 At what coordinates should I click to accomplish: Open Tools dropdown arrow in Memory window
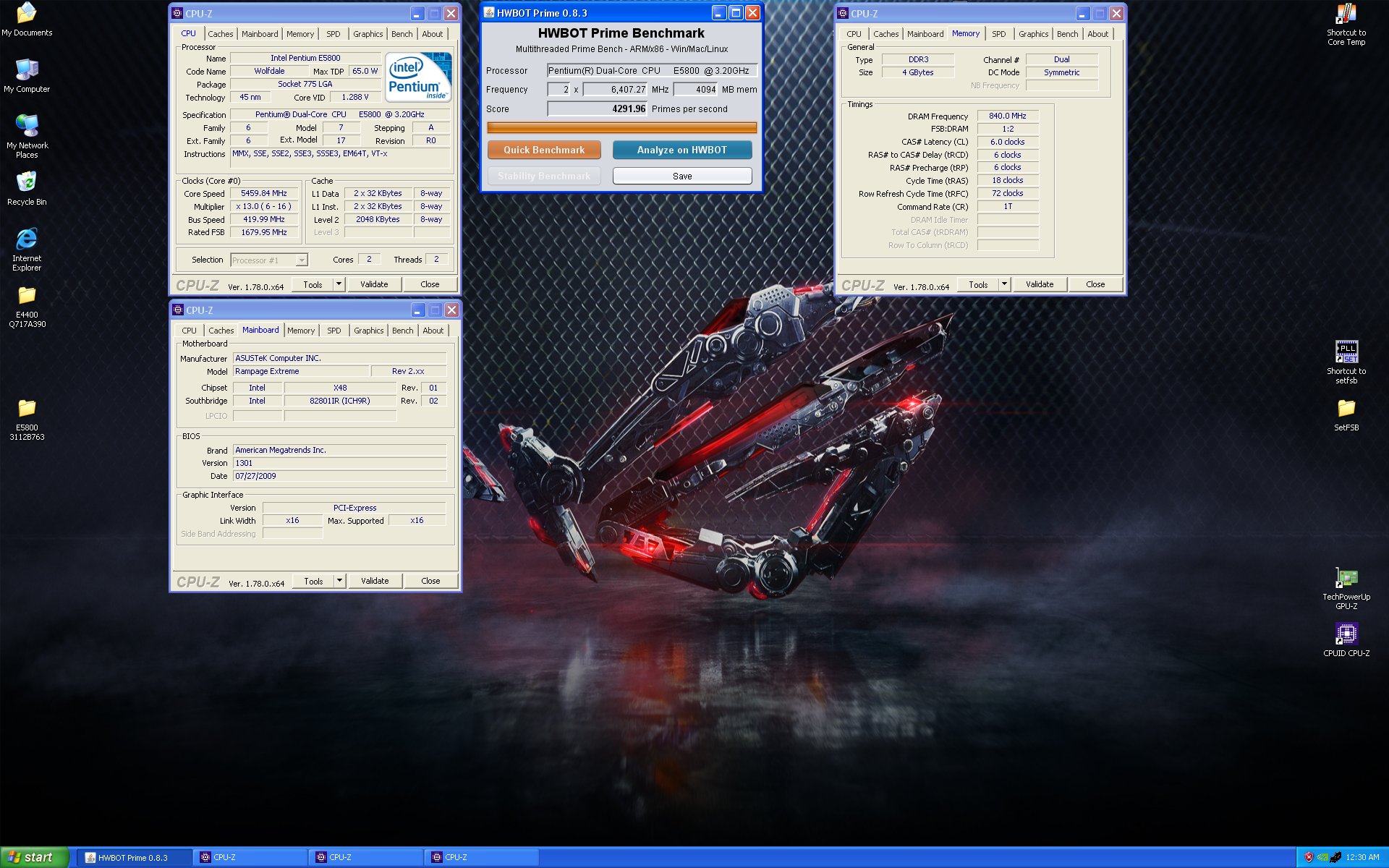click(1004, 284)
